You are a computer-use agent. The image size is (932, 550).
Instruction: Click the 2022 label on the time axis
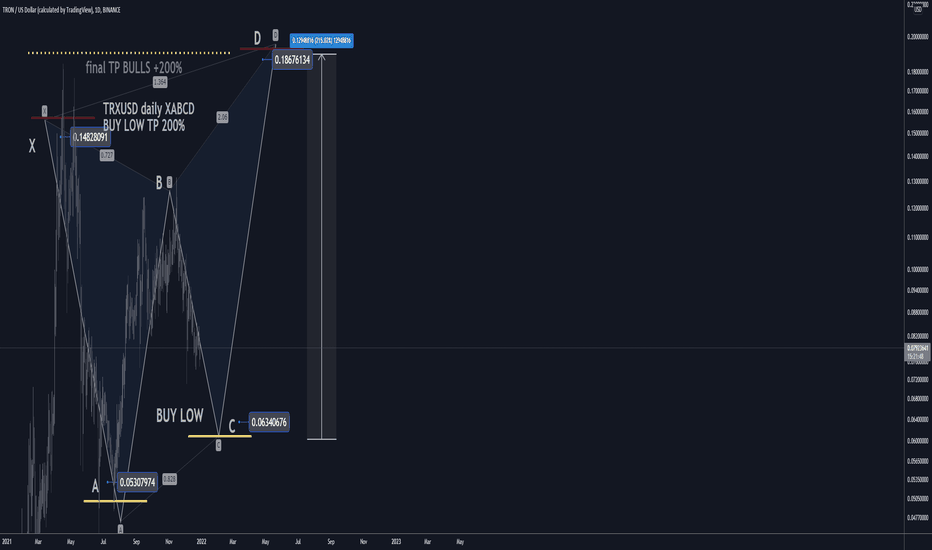(x=201, y=542)
